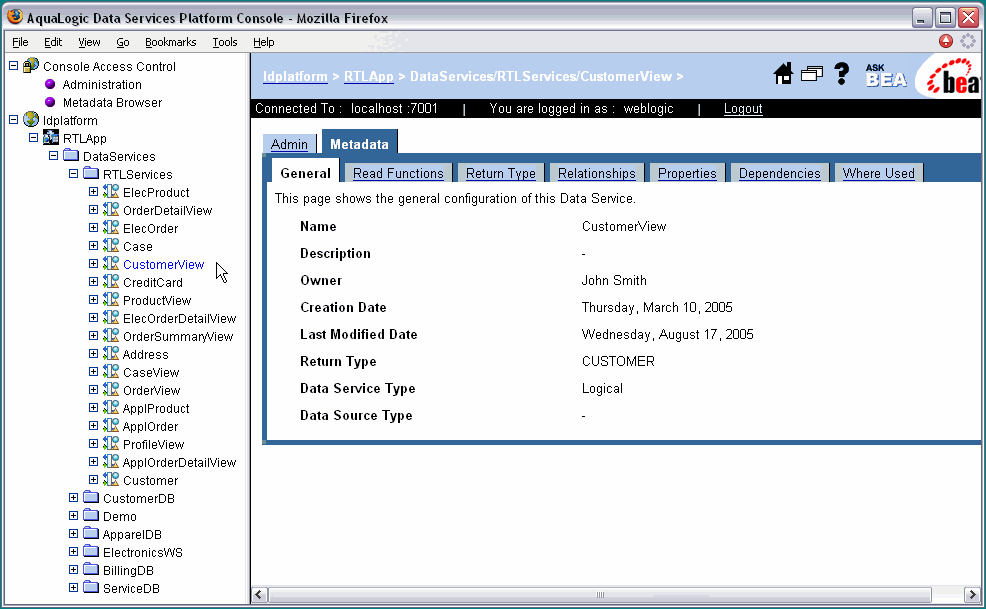Click the ldplatform globe icon
The height and width of the screenshot is (609, 986).
click(31, 120)
